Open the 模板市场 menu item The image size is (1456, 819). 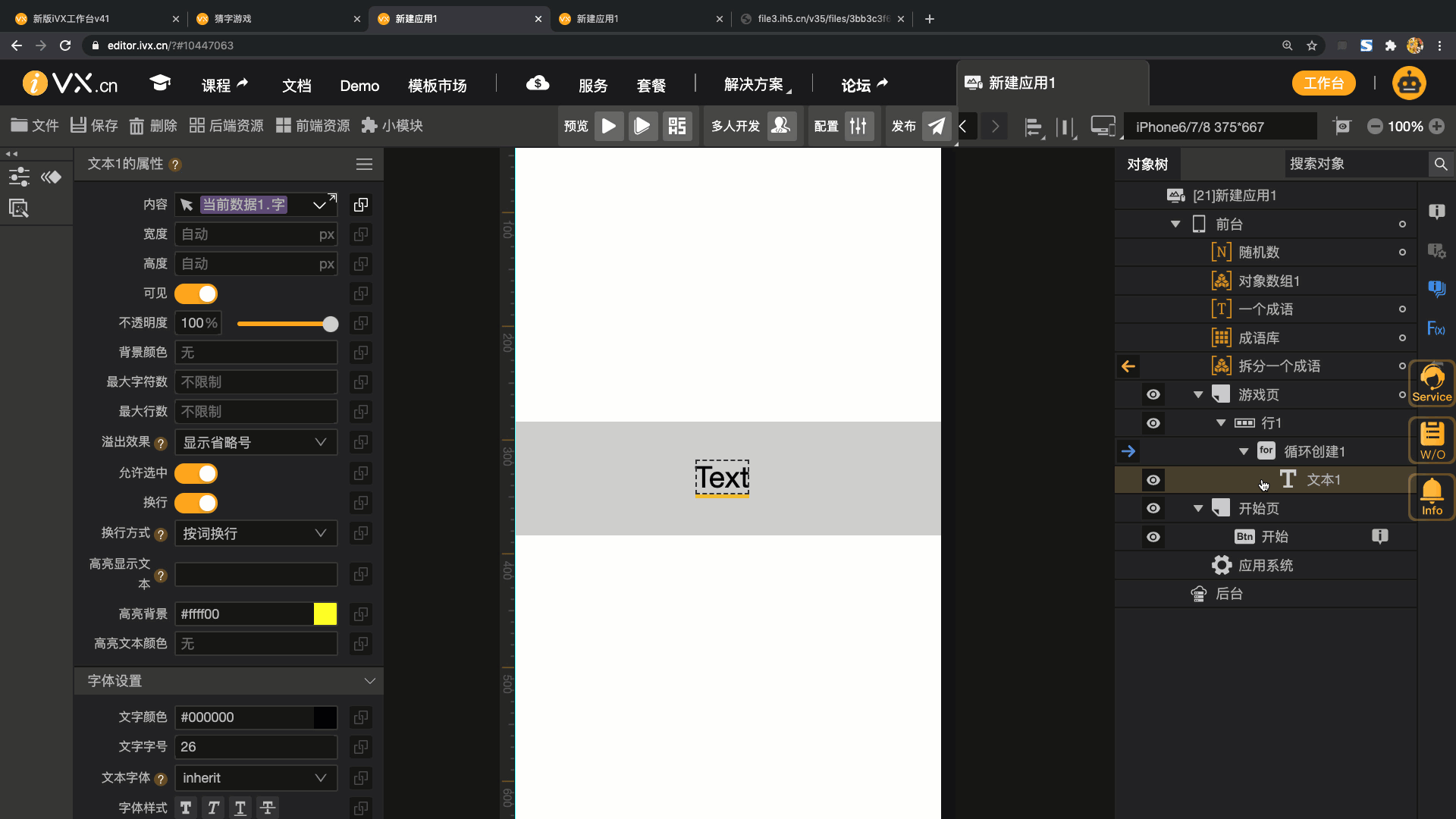436,85
